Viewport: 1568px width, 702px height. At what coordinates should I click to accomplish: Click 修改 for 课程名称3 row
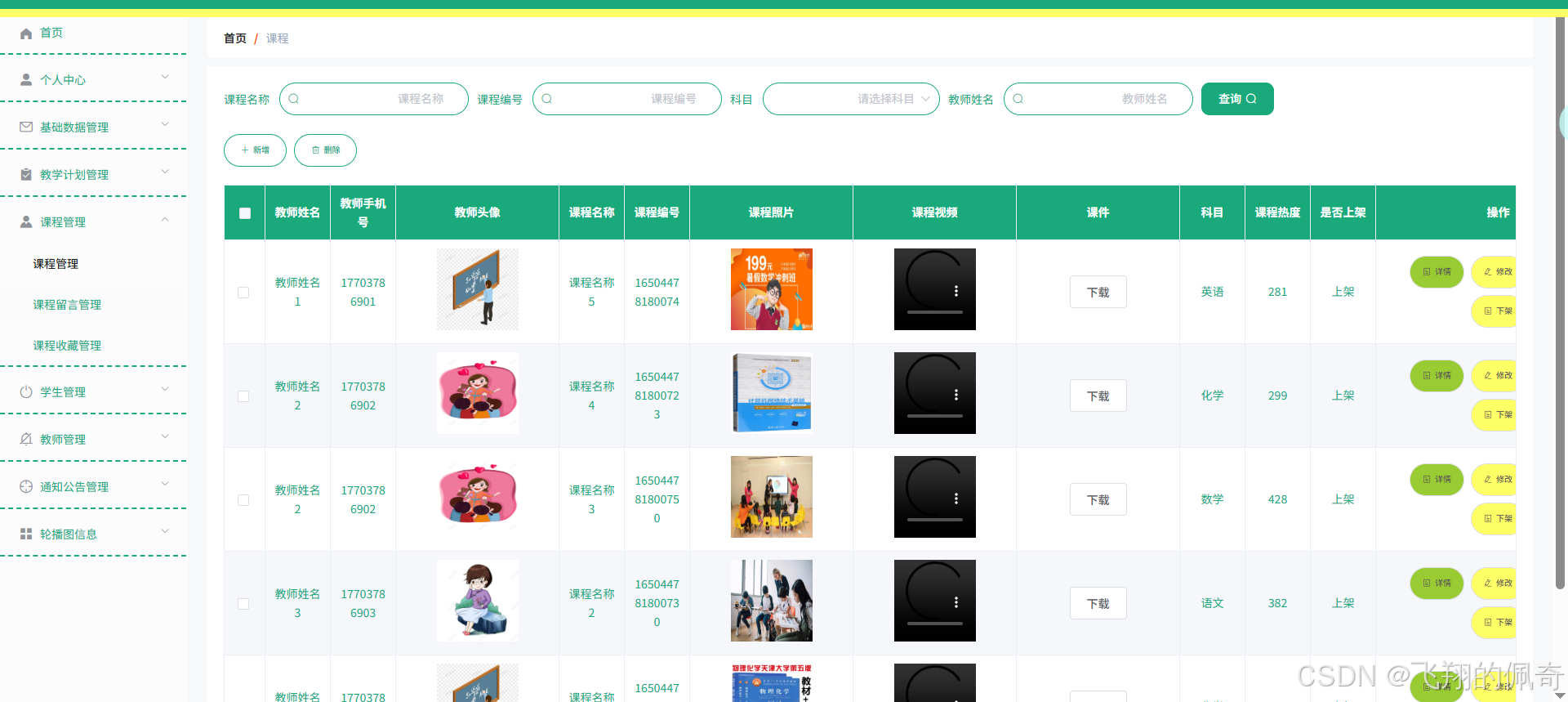click(x=1494, y=480)
